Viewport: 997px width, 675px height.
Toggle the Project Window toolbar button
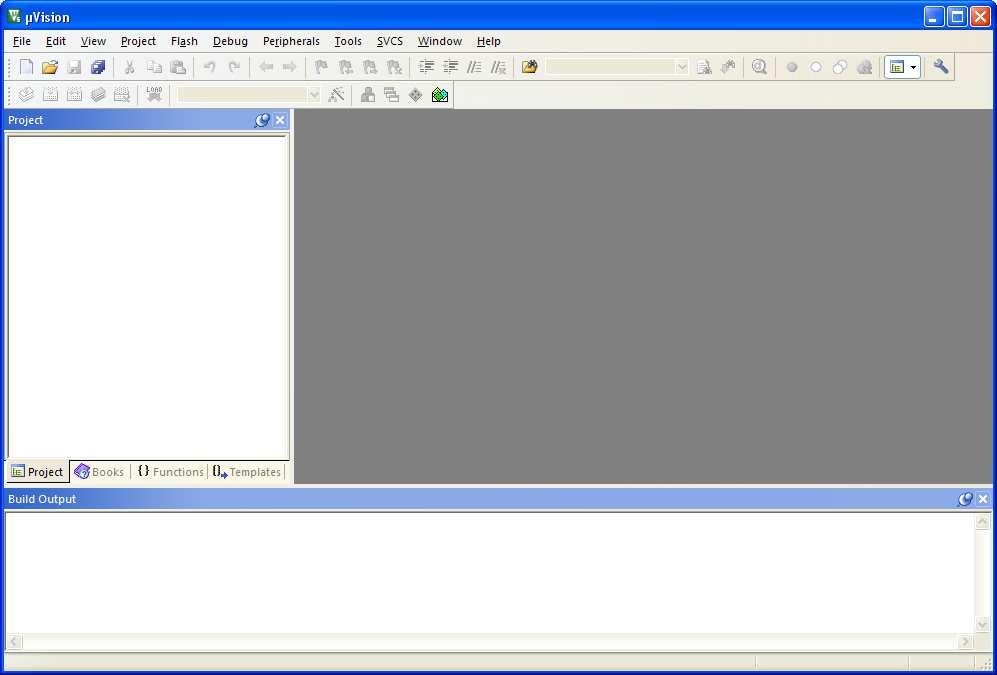pyautogui.click(x=897, y=67)
